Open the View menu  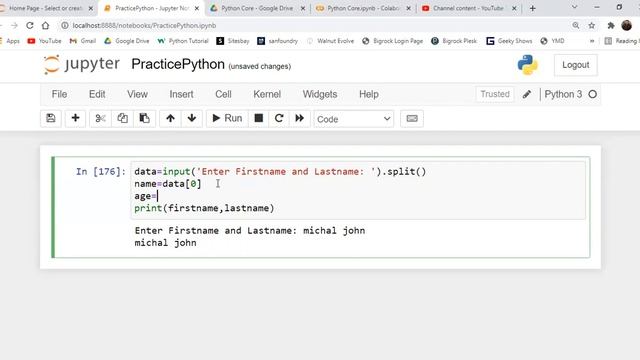coord(137,94)
